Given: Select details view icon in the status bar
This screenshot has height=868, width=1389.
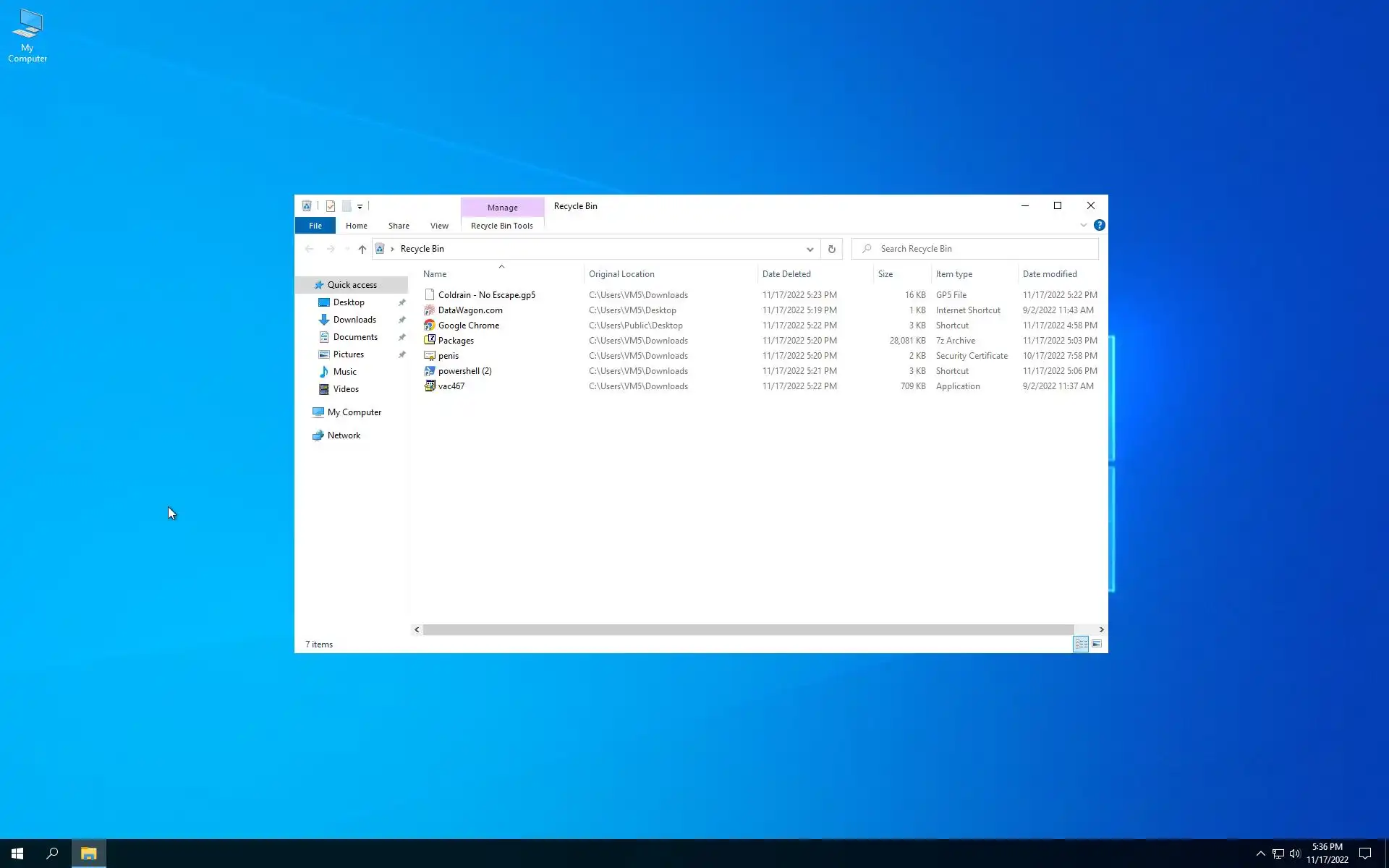Looking at the screenshot, I should point(1081,644).
